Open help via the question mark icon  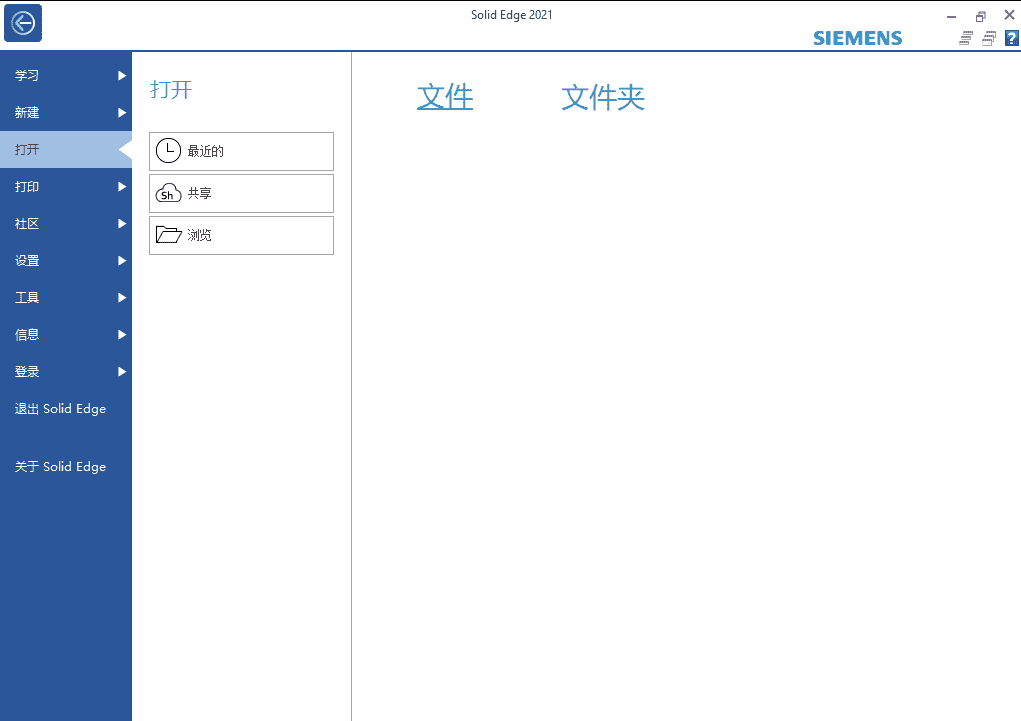[1011, 39]
